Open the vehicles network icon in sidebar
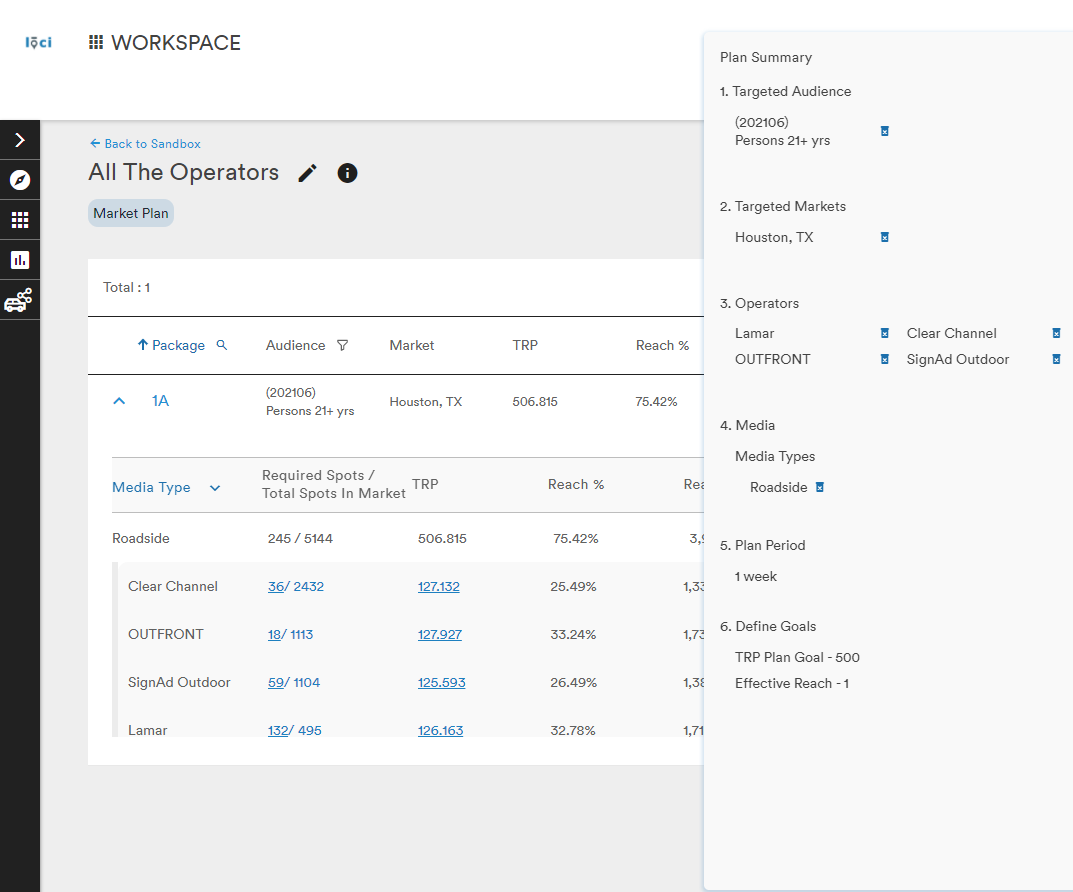The image size is (1073, 892). coord(20,300)
